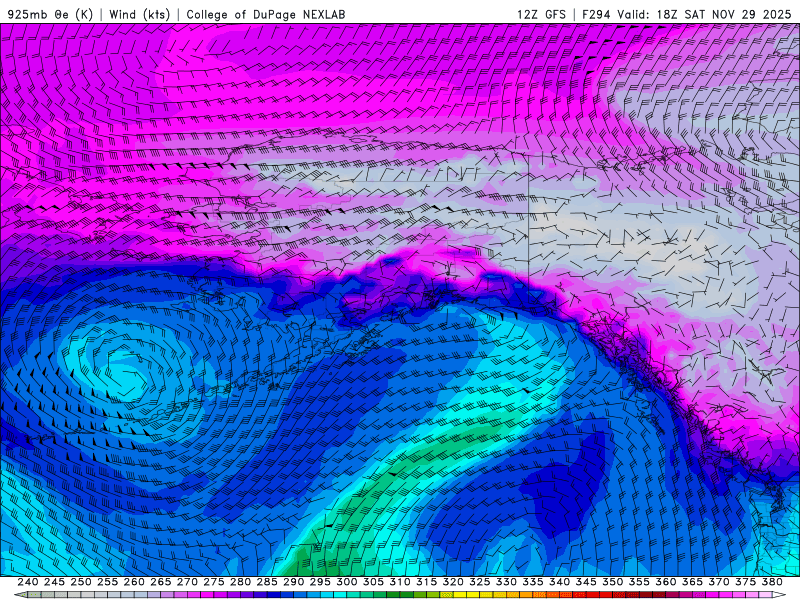
Task: Click the '12Z GFS' model run label
Action: pos(541,14)
